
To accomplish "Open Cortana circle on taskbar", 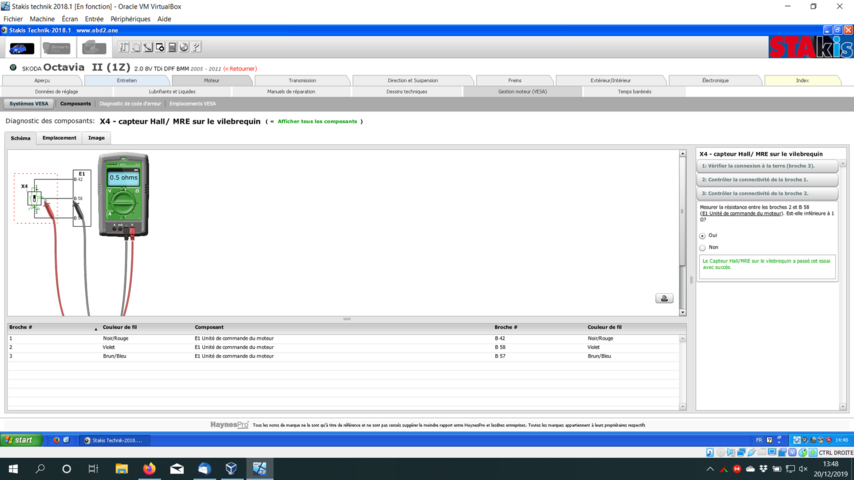I will click(x=66, y=469).
